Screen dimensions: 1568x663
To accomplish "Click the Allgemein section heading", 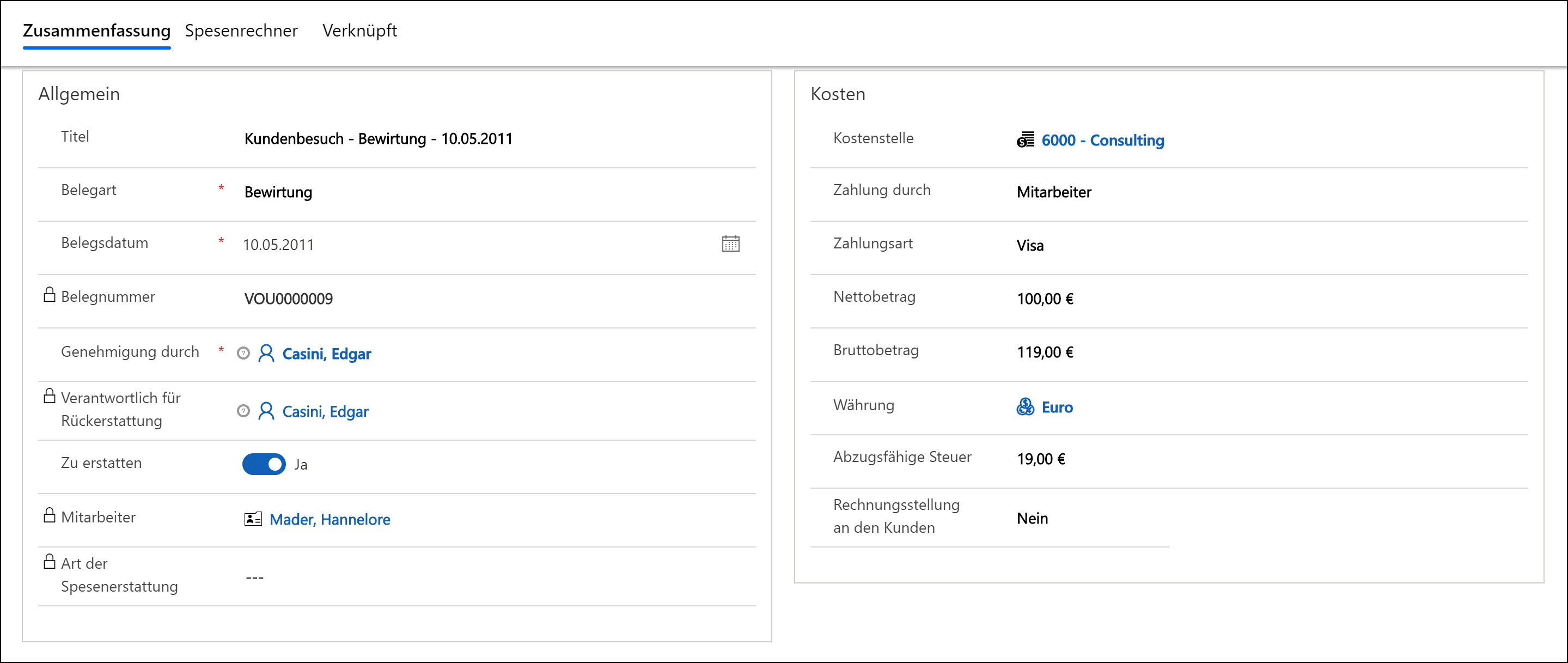I will coord(79,94).
